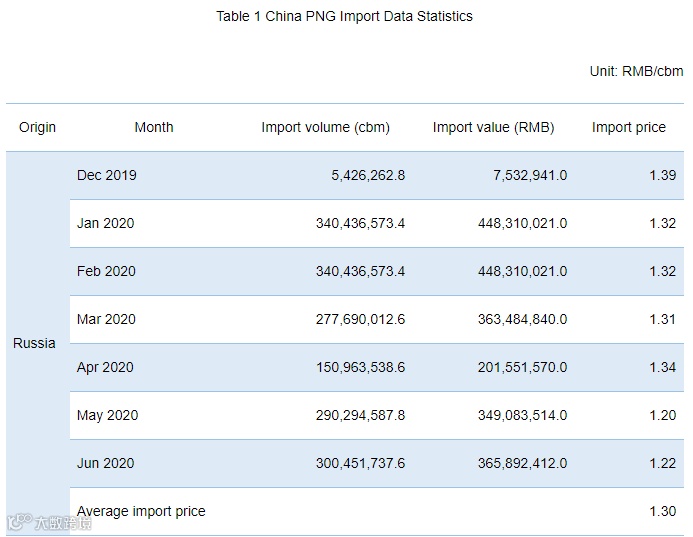Click the import value 7,532,941.0

click(530, 175)
